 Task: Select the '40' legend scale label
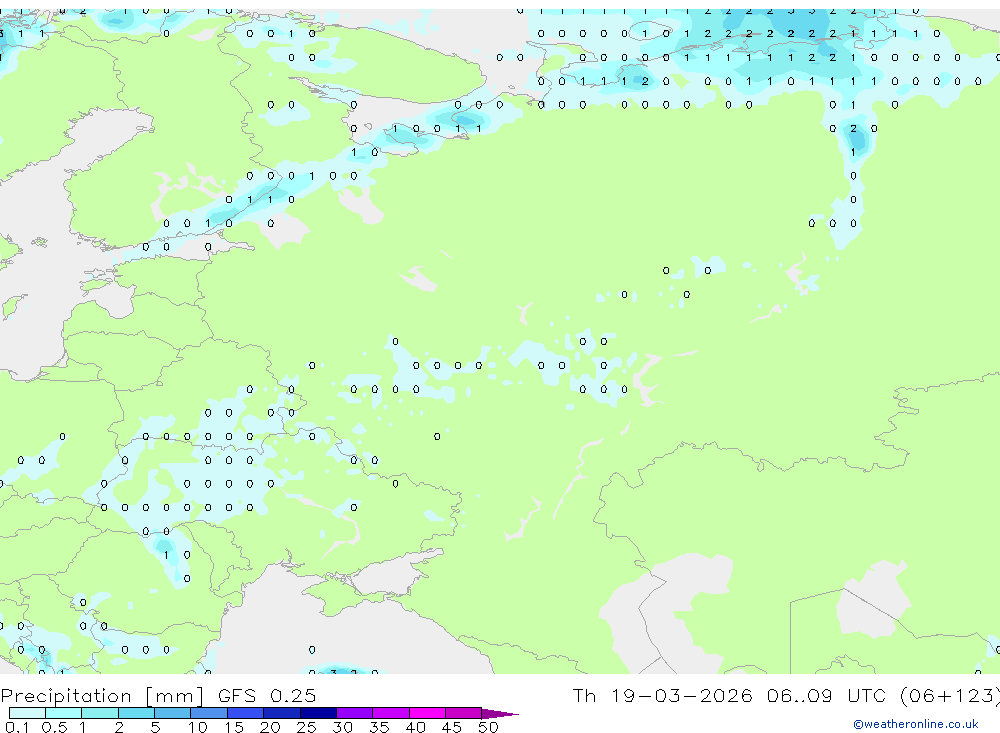tap(415, 727)
